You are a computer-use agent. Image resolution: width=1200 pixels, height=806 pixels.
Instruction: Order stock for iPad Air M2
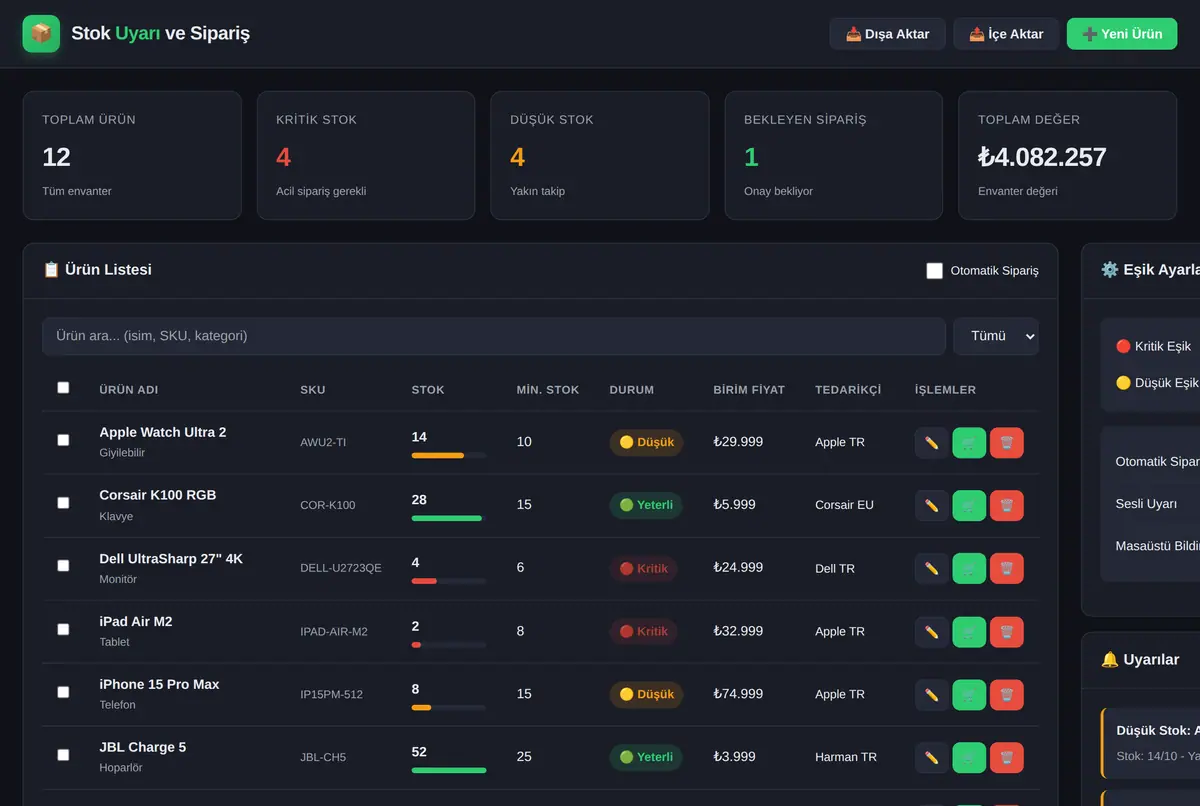[x=969, y=631]
